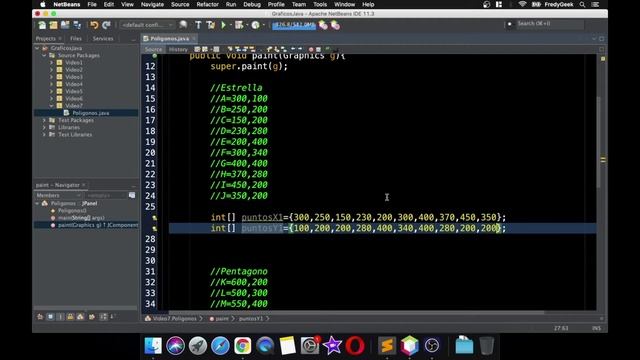The height and width of the screenshot is (360, 640).
Task: Switch to the Services tab
Action: click(103, 38)
